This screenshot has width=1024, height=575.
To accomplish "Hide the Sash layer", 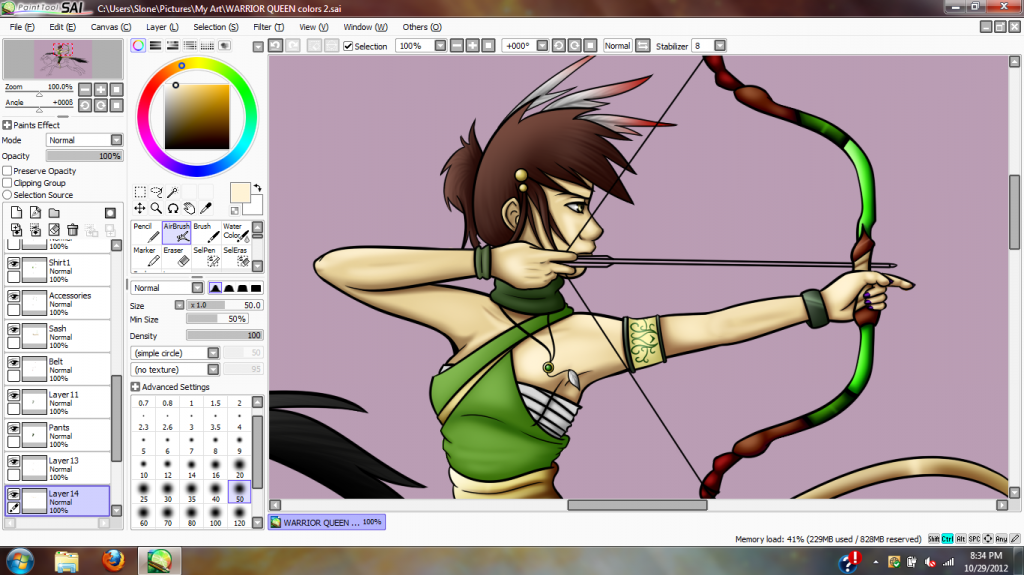I will click(13, 329).
